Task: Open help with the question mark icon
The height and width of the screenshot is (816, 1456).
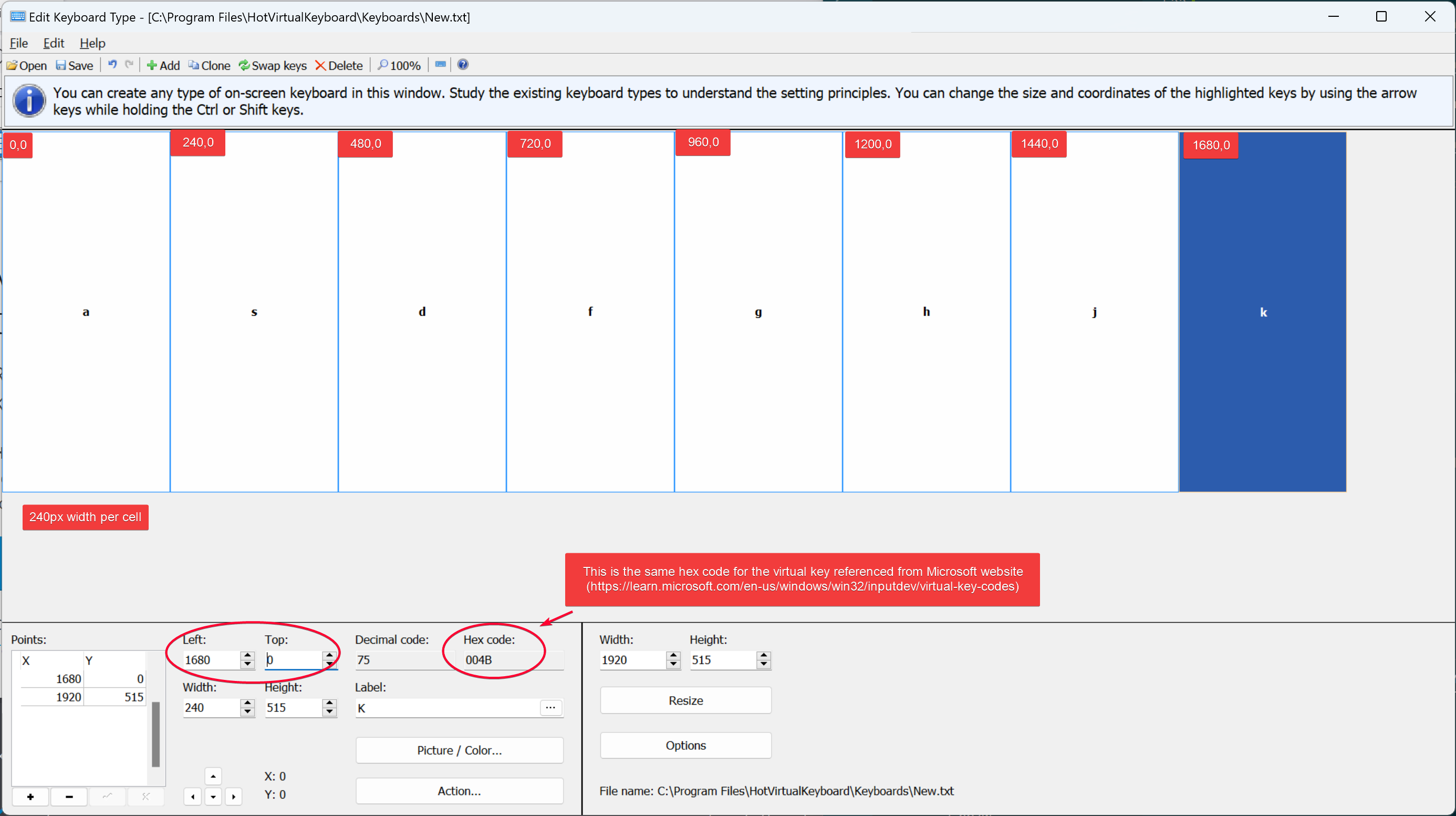Action: tap(463, 65)
